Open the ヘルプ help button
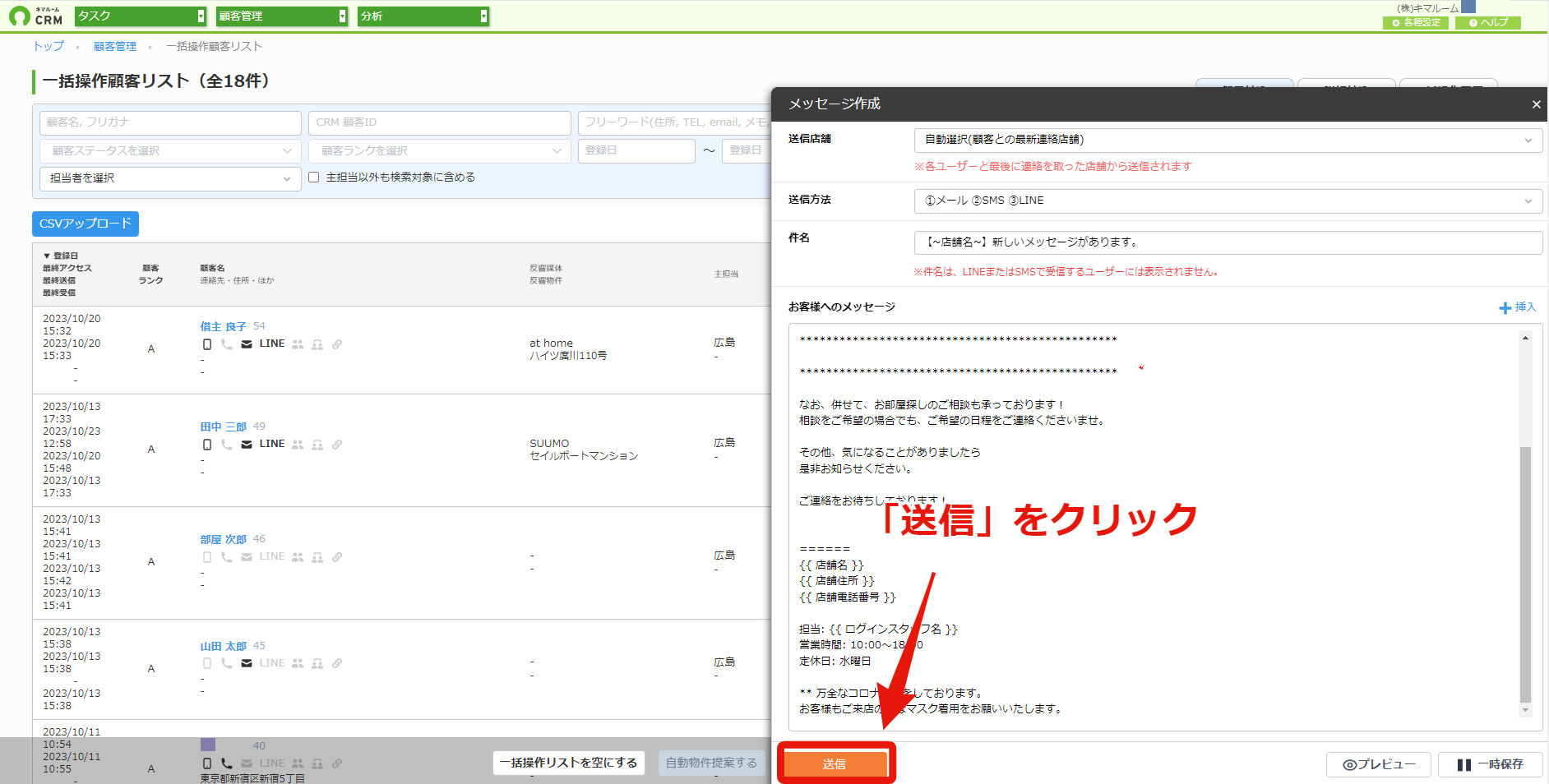1549x784 pixels. point(1488,22)
